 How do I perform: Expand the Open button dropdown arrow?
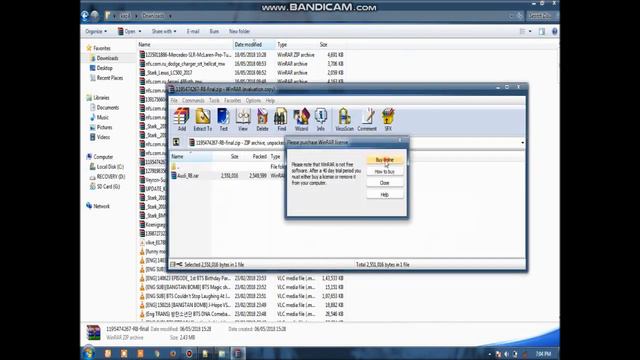[x=140, y=31]
